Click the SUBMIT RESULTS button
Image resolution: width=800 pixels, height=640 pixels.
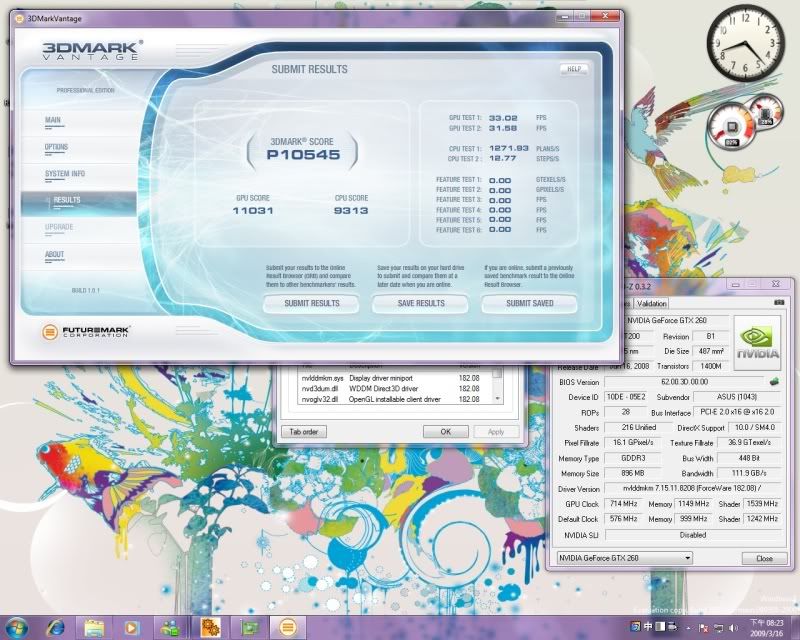[x=311, y=303]
